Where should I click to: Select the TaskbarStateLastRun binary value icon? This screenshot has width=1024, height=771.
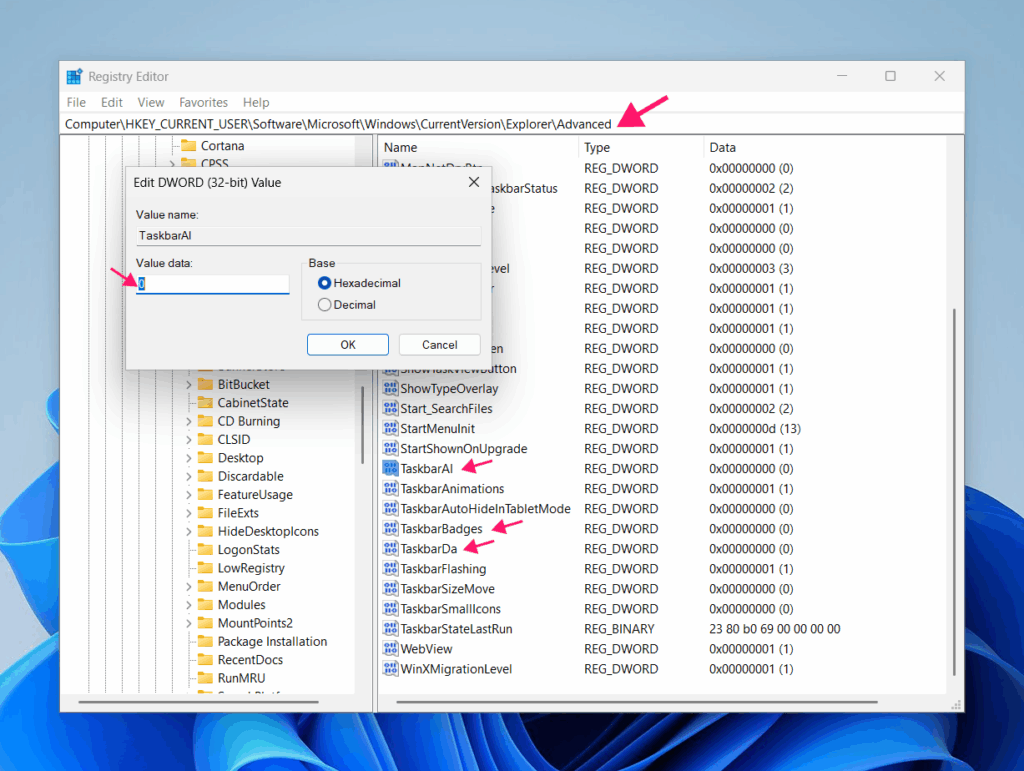391,629
